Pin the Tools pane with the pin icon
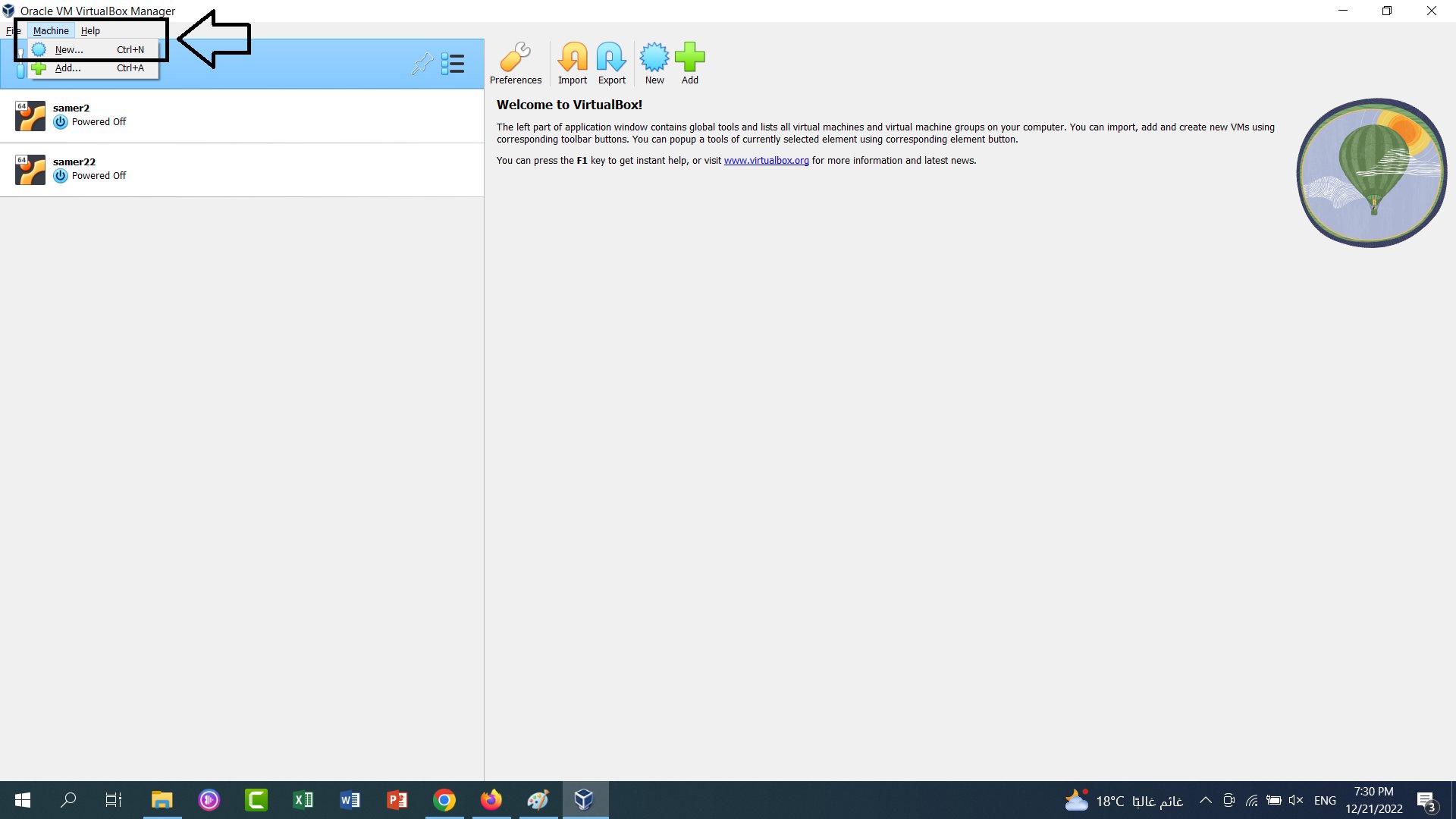Image resolution: width=1456 pixels, height=819 pixels. (x=422, y=64)
